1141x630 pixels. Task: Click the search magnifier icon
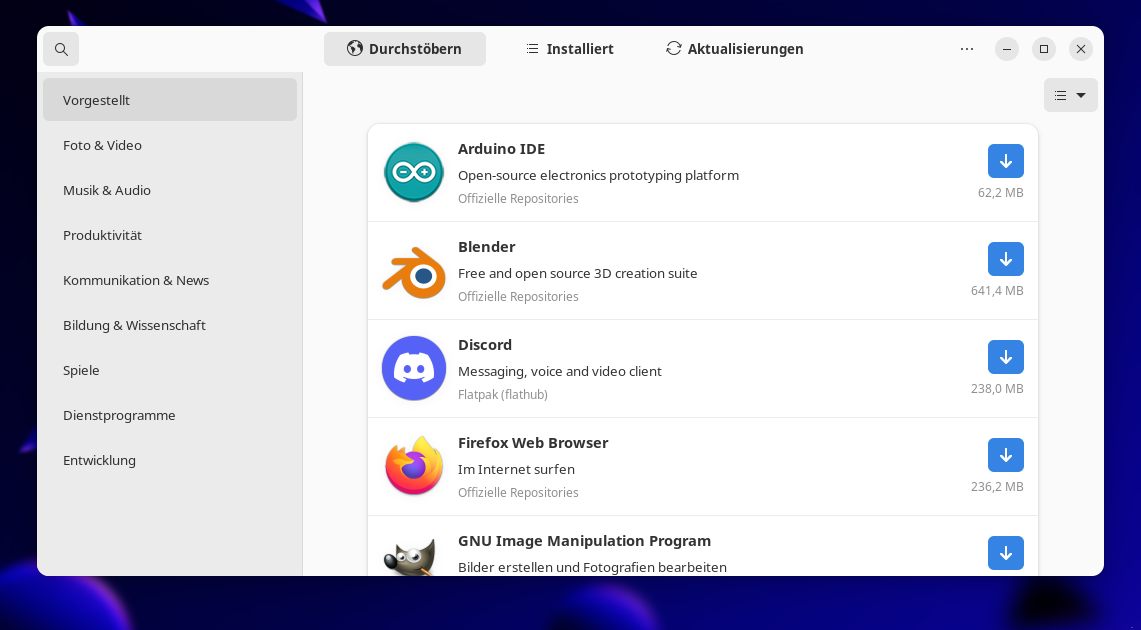(x=61, y=49)
